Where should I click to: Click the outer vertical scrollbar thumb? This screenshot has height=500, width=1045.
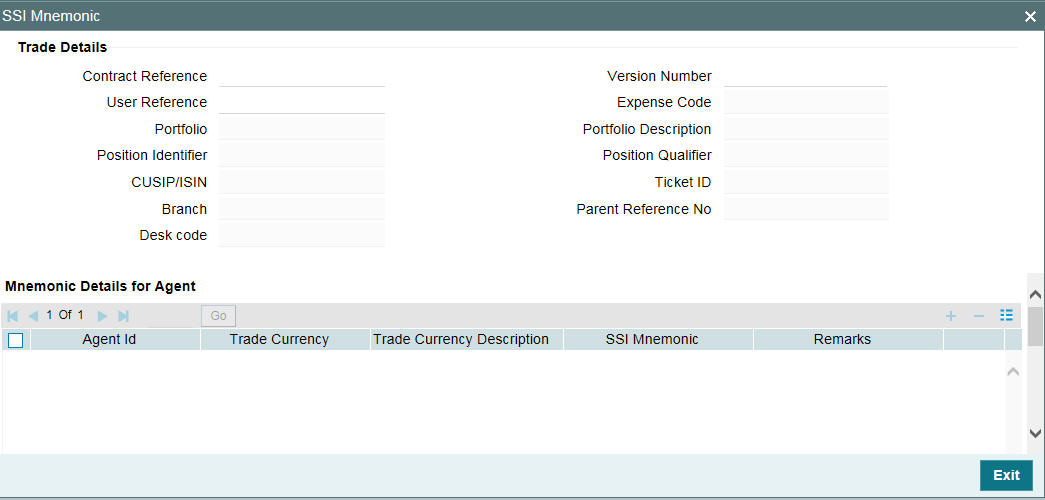click(x=1035, y=327)
